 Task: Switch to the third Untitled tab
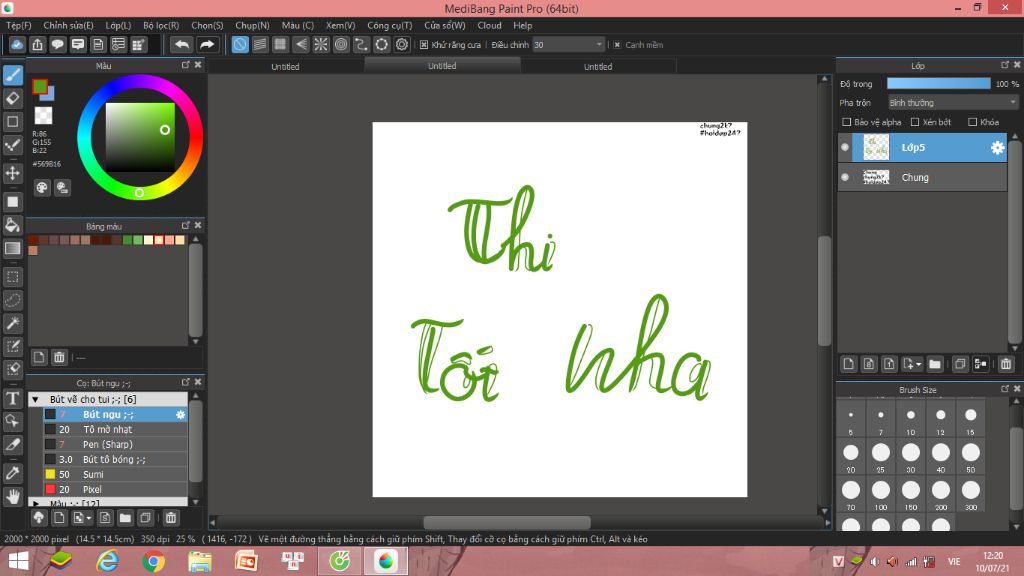tap(598, 66)
